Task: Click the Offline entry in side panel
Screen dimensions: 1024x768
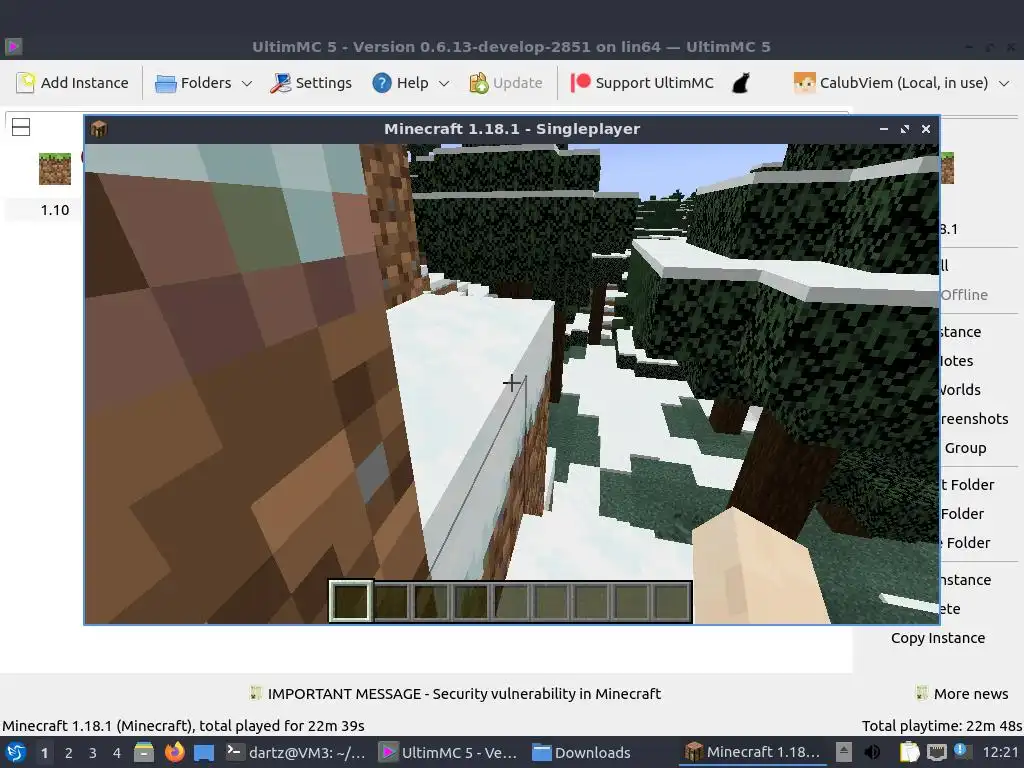Action: [x=965, y=295]
